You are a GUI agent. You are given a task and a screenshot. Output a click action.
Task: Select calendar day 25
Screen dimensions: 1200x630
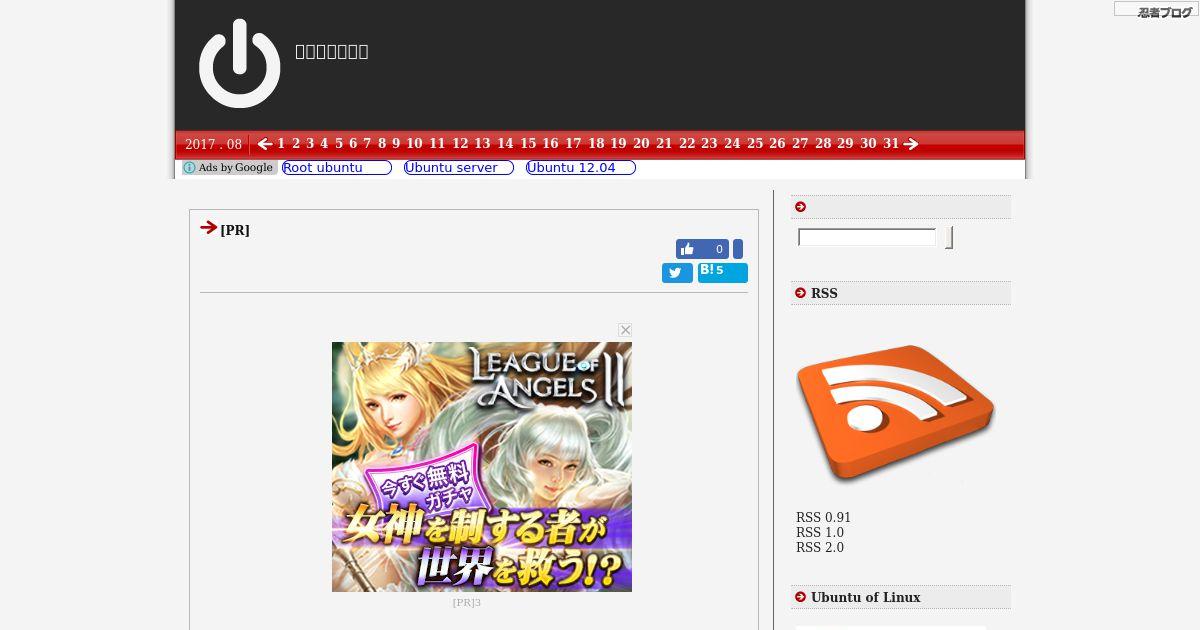[755, 144]
